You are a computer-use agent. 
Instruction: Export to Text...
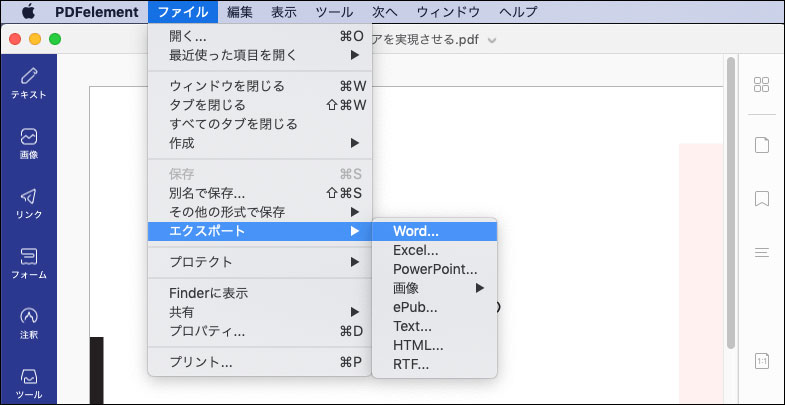[435, 327]
